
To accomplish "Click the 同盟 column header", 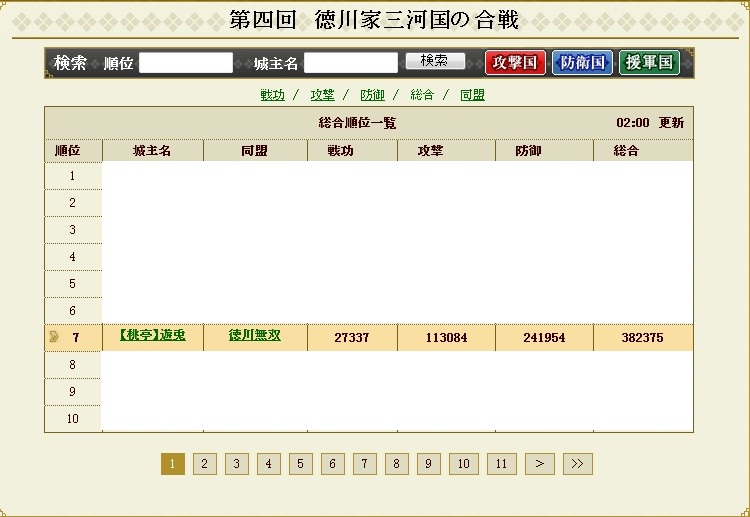I will (255, 151).
